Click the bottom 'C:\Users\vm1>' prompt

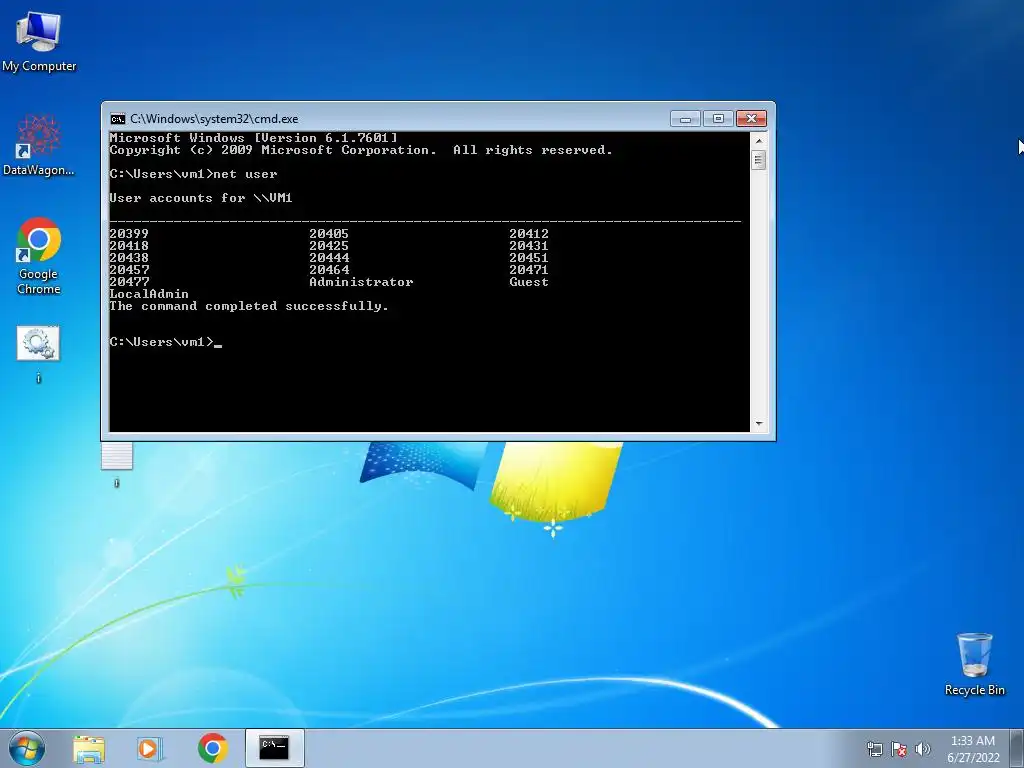click(x=161, y=342)
